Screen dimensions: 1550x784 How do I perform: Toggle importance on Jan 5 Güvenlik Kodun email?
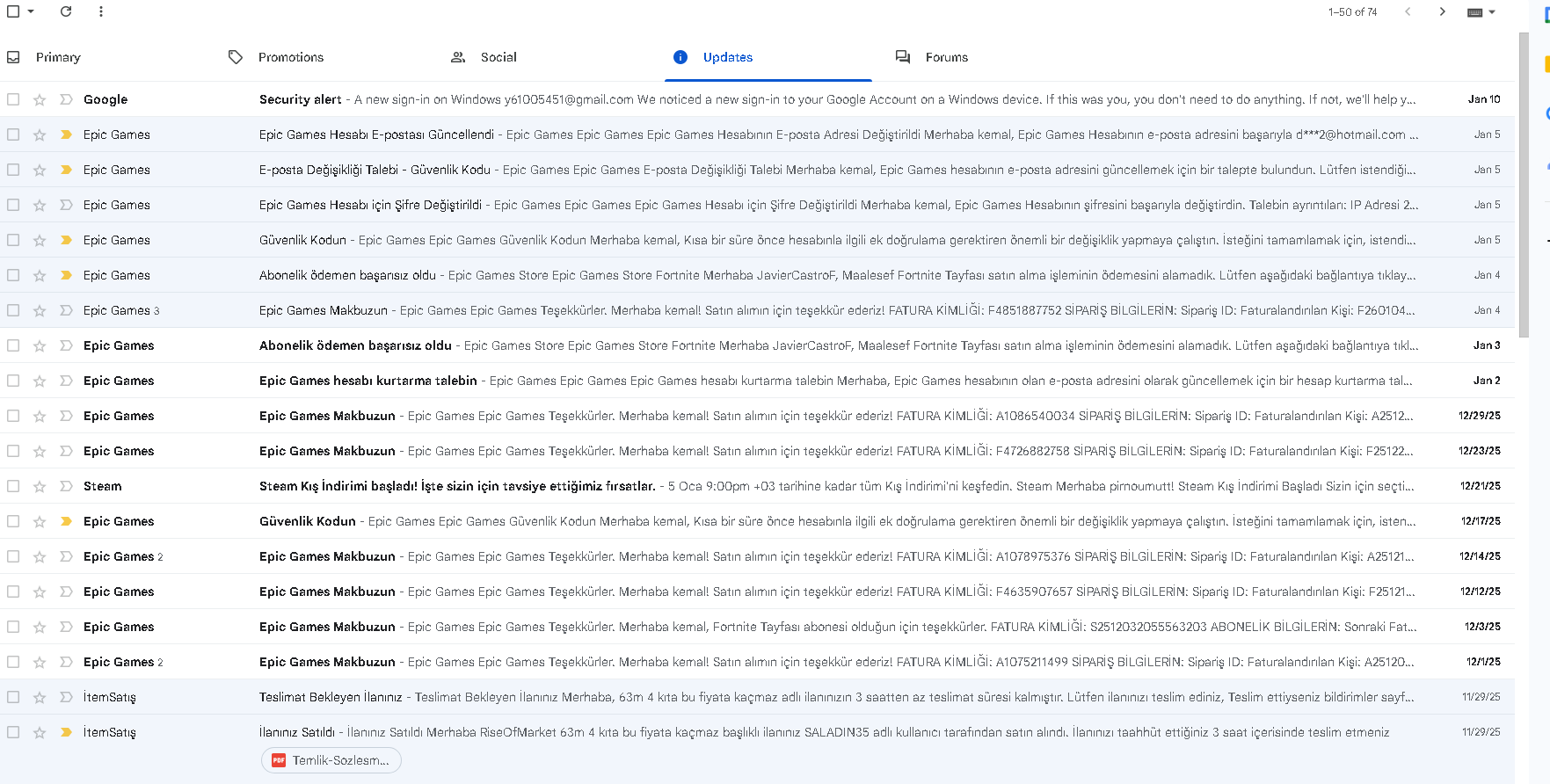(66, 240)
